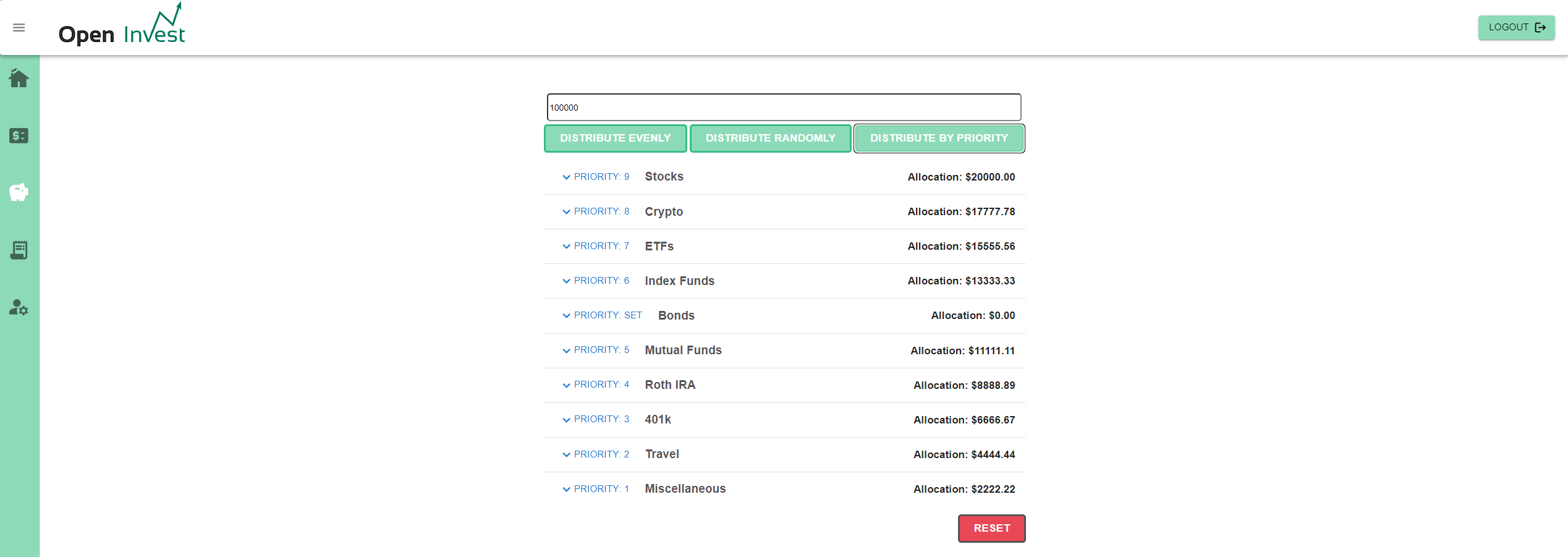Click the Miscellaneous category name
1568x557 pixels.
(685, 489)
